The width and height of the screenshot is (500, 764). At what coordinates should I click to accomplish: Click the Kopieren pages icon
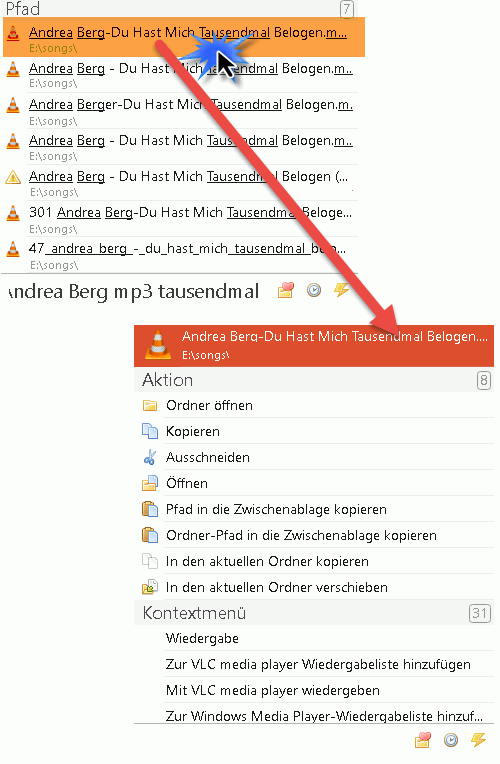click(x=150, y=431)
